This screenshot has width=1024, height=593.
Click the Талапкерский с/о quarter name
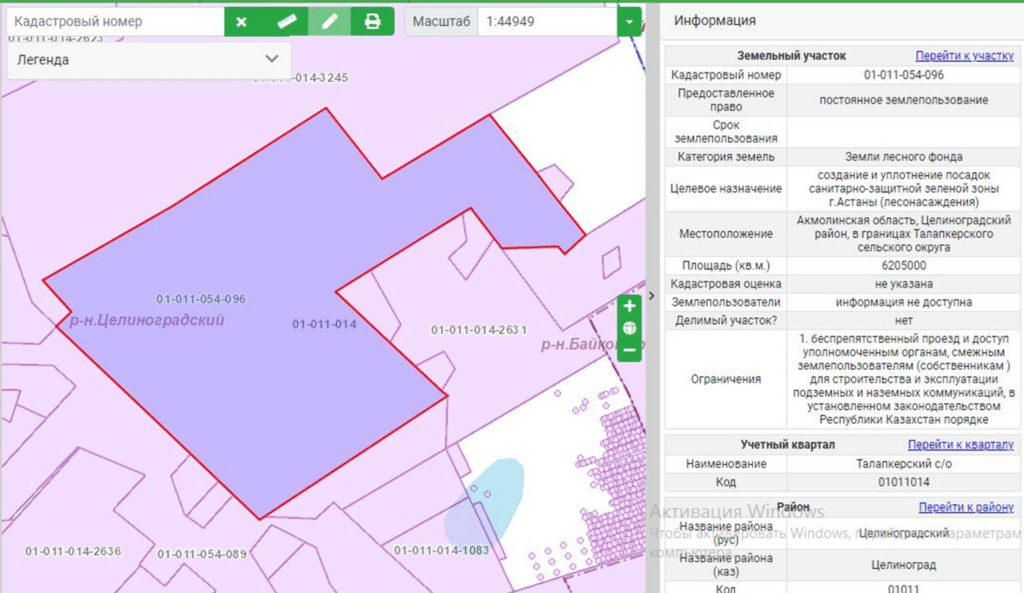click(x=904, y=464)
